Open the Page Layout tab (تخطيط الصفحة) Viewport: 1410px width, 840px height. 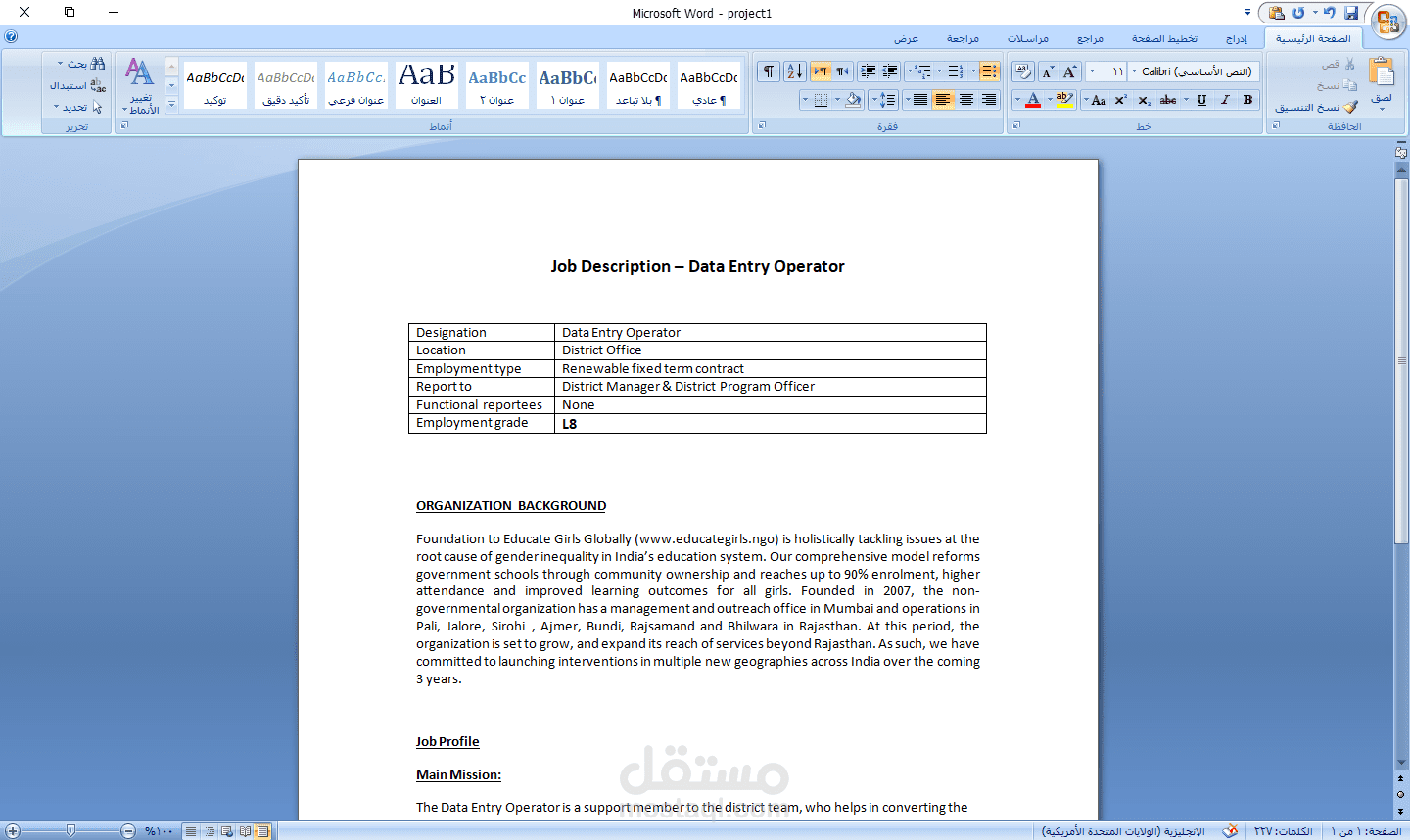[x=1164, y=38]
